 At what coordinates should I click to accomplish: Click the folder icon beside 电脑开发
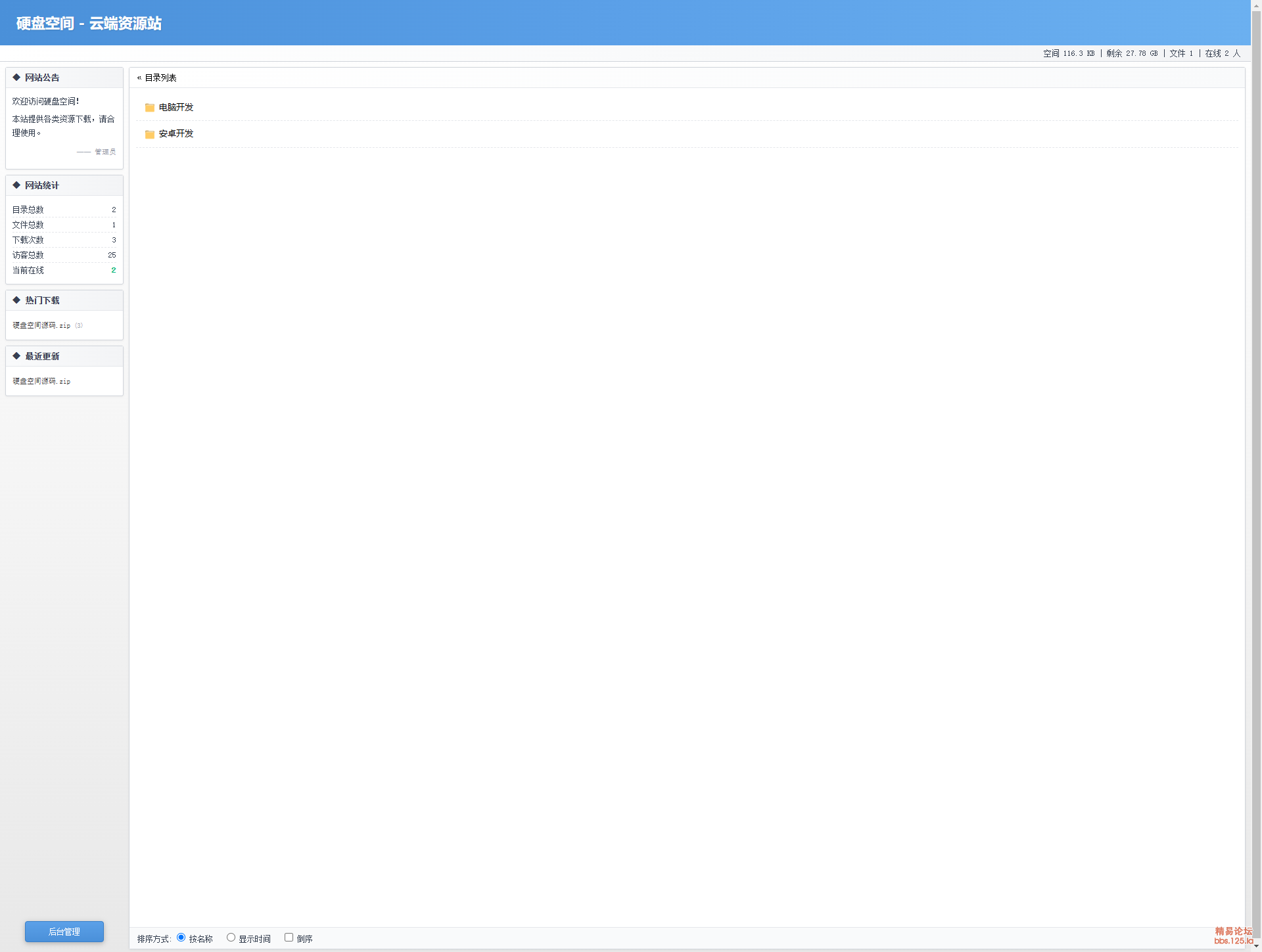coord(150,108)
